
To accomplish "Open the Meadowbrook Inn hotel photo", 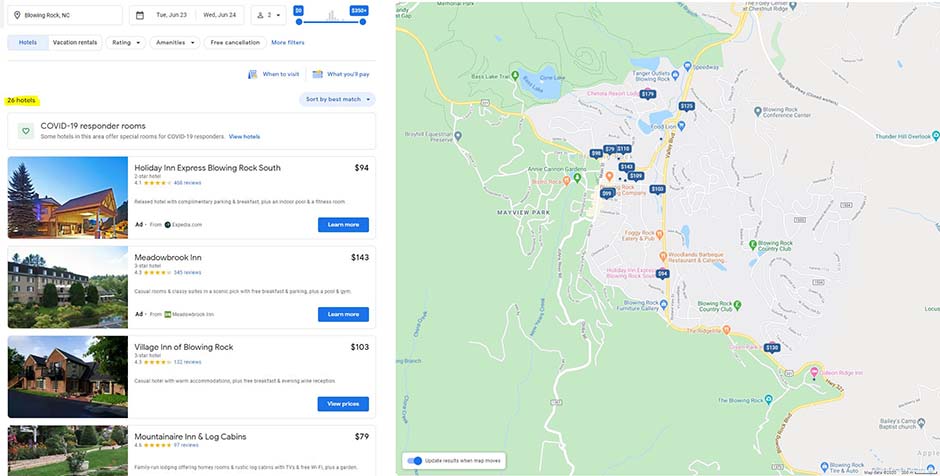I will [68, 287].
